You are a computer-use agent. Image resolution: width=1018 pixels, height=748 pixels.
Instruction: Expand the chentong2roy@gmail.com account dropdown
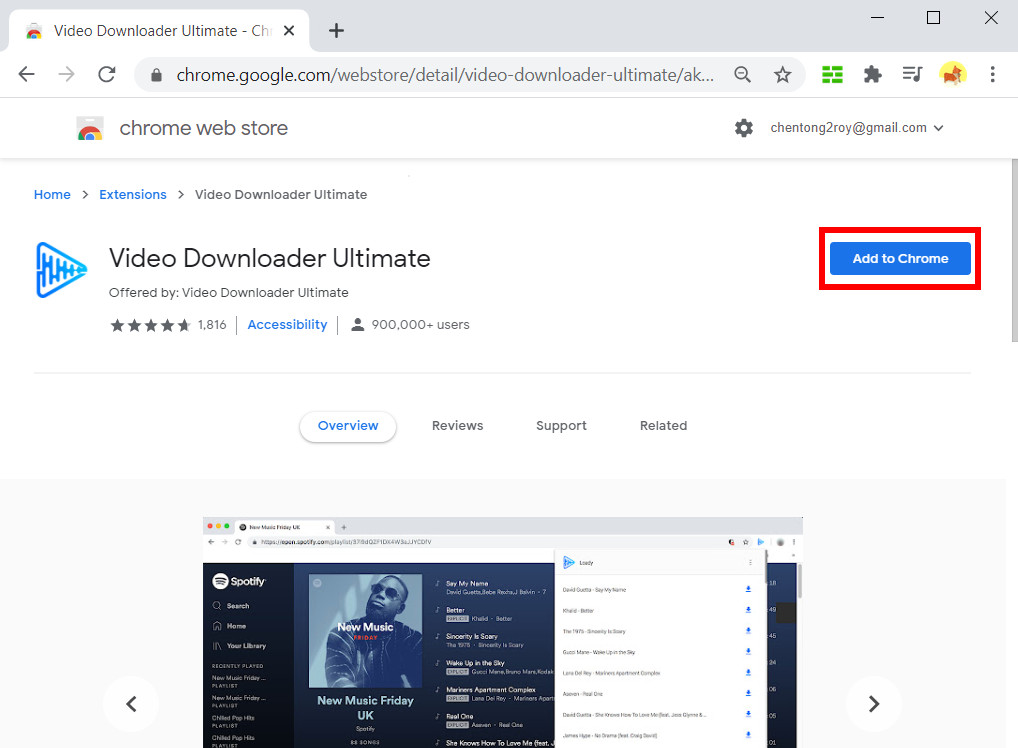click(x=856, y=128)
